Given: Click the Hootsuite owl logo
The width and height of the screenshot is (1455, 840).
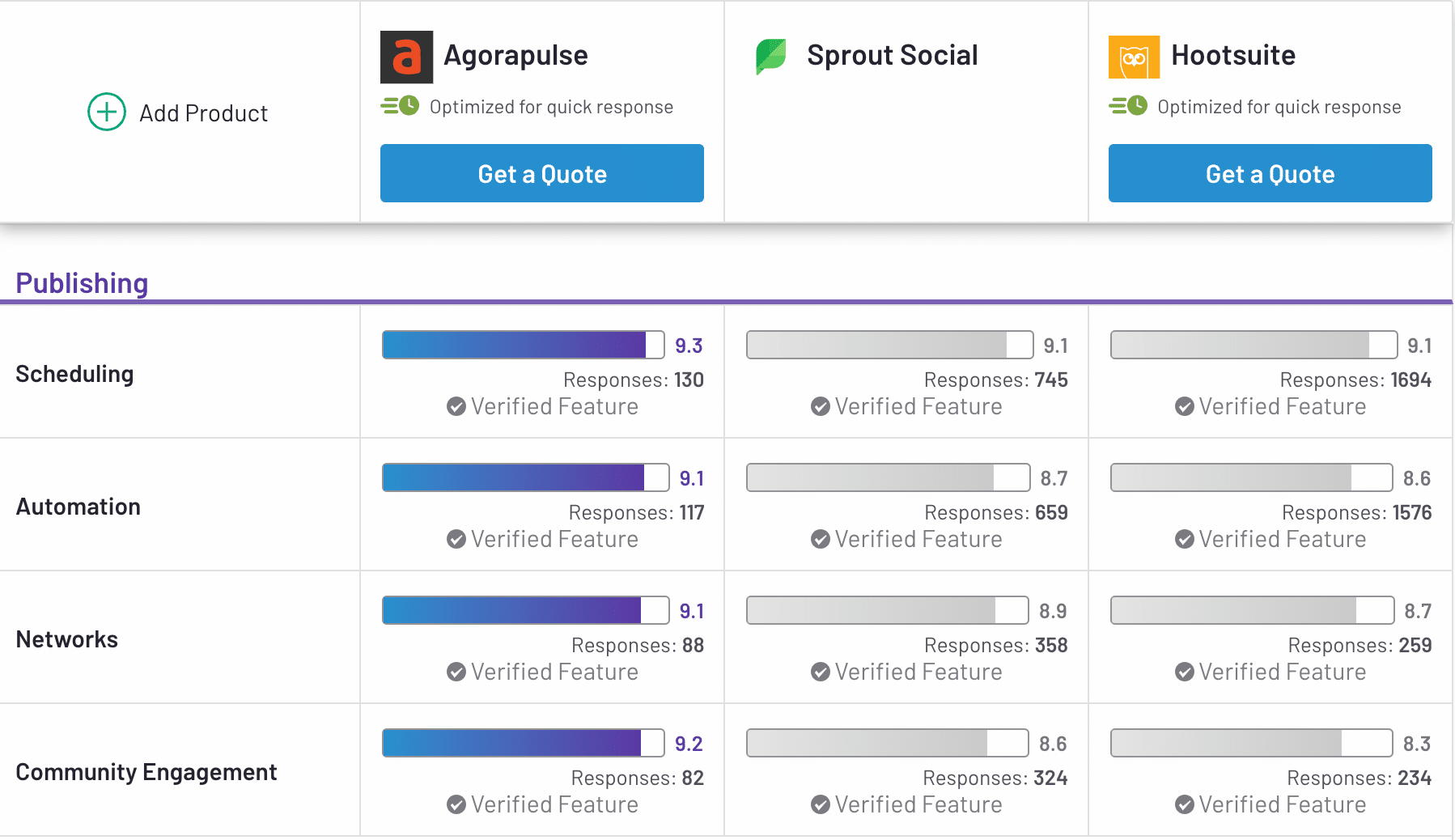Looking at the screenshot, I should click(x=1134, y=57).
